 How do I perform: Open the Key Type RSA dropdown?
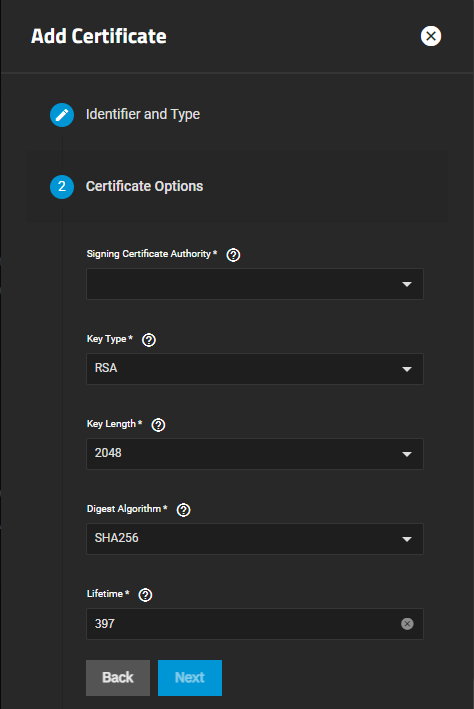click(255, 369)
